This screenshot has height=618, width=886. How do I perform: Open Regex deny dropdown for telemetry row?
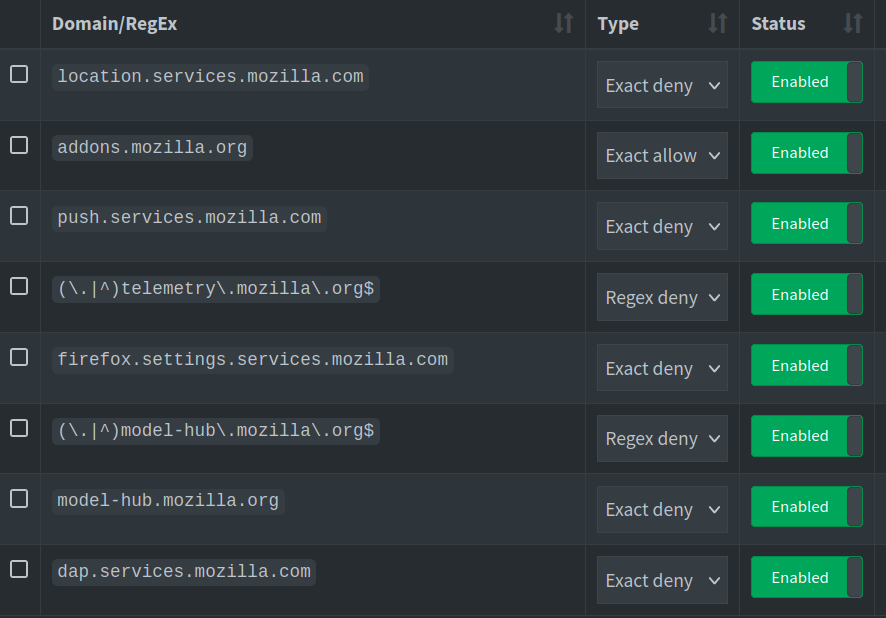(662, 297)
